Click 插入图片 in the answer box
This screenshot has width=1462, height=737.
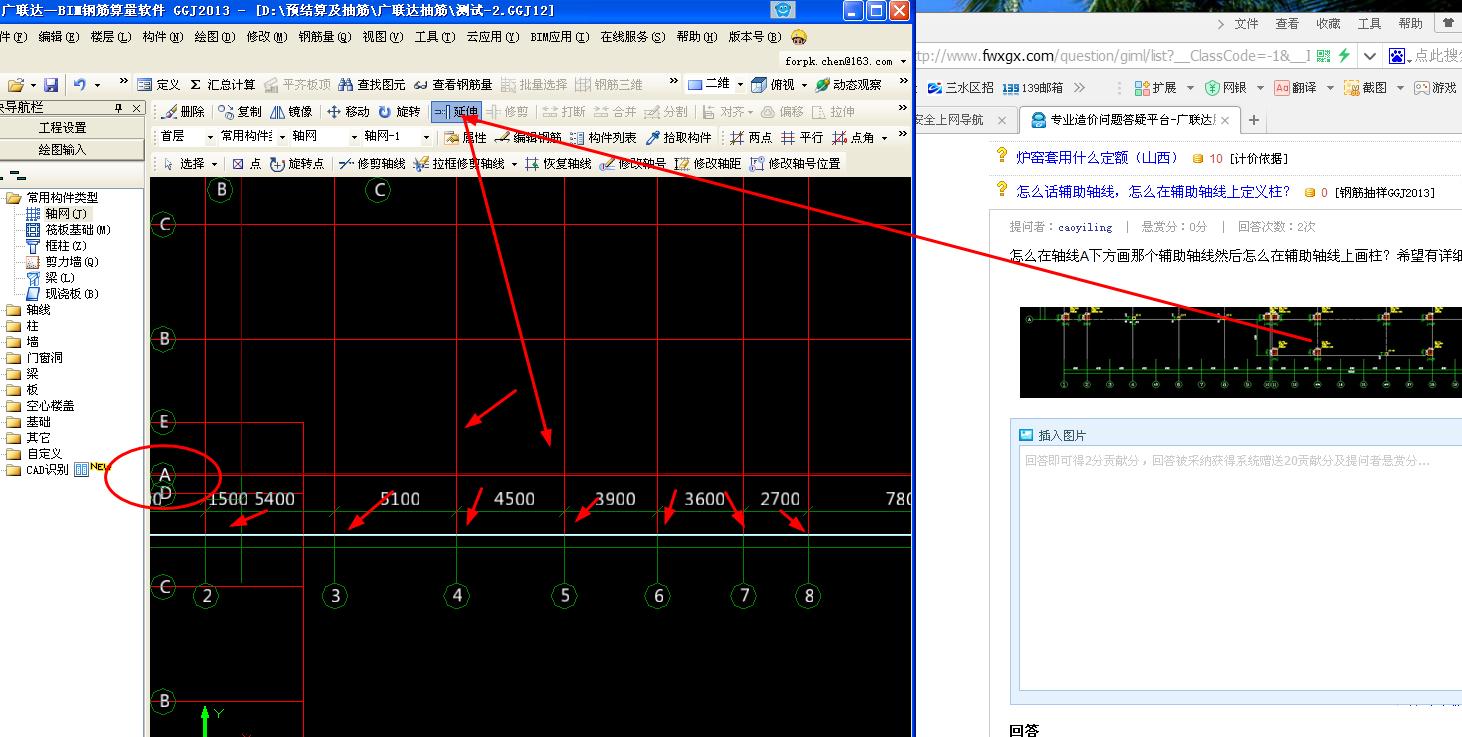click(x=1052, y=435)
